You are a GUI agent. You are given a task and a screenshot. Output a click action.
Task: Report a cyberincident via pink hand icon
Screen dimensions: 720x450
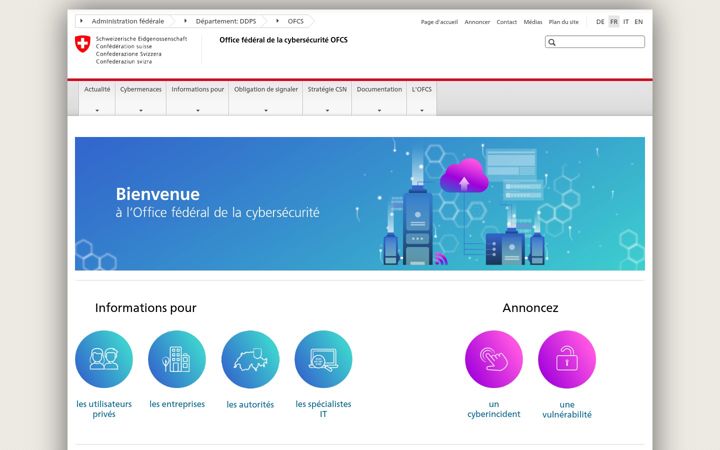click(x=494, y=359)
